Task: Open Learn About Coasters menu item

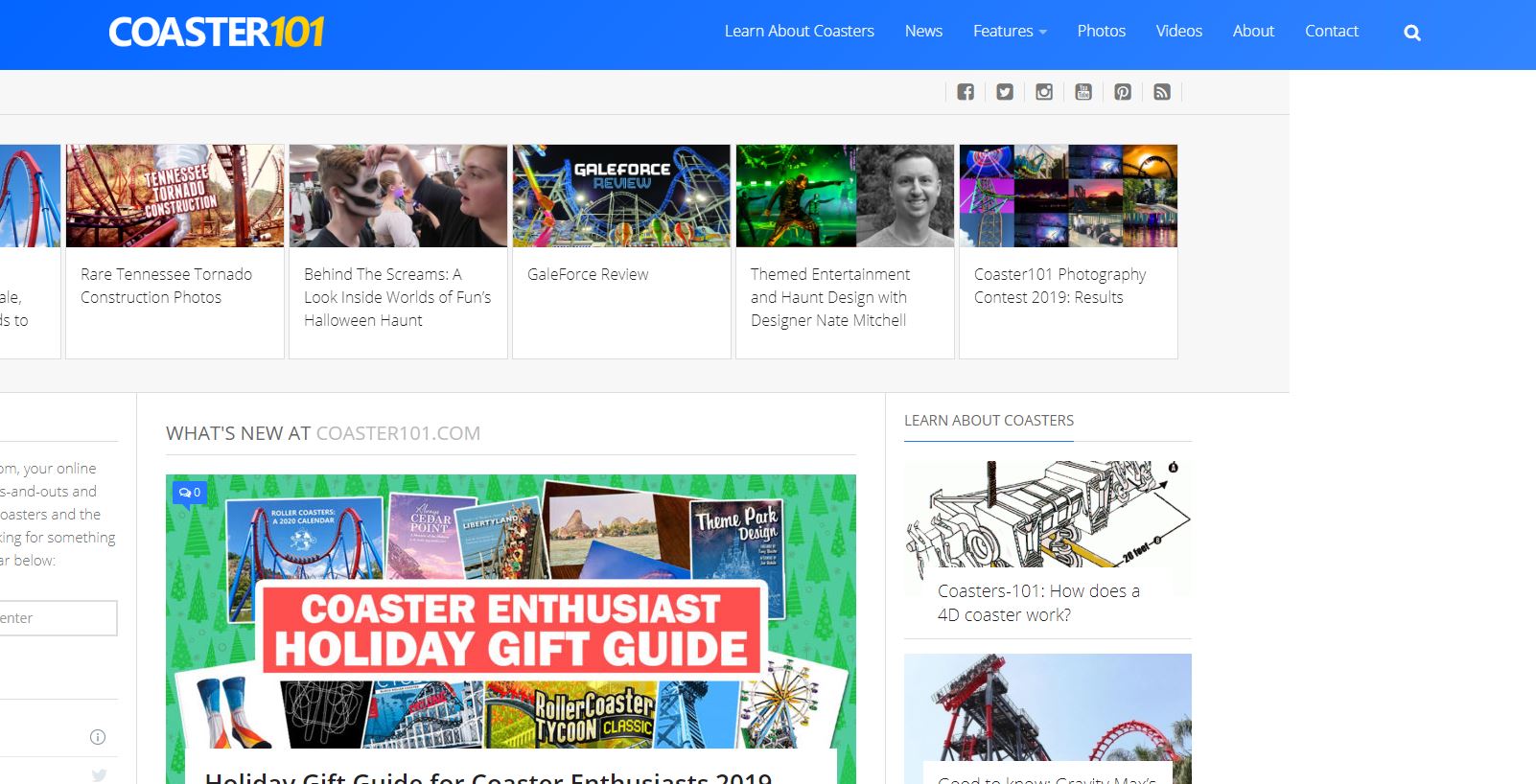Action: 799,31
